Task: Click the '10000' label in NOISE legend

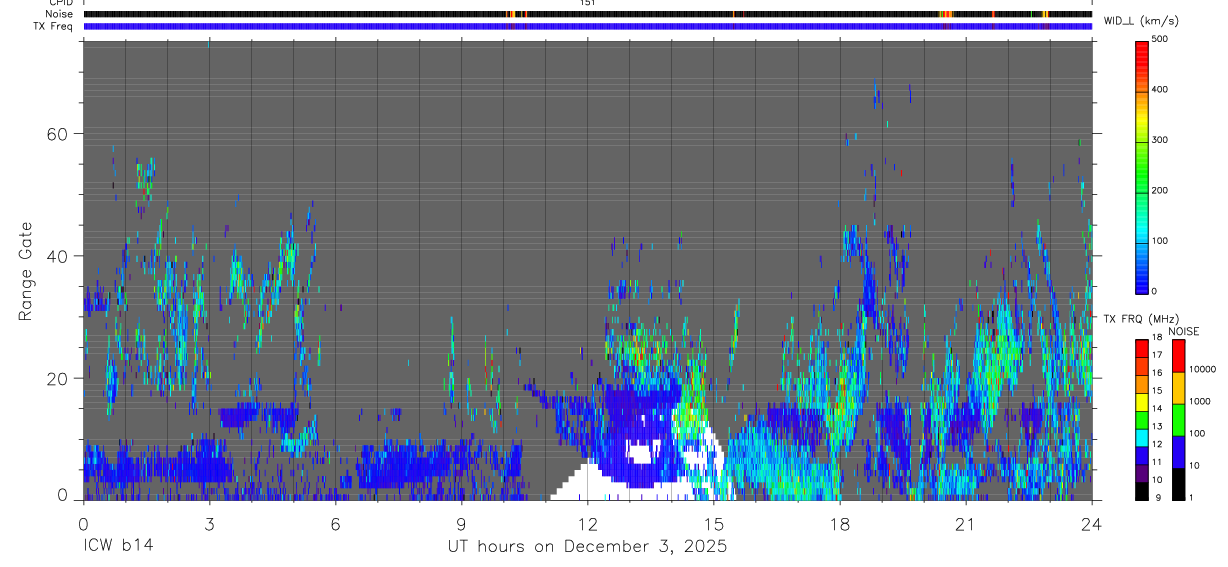Action: point(1203,369)
